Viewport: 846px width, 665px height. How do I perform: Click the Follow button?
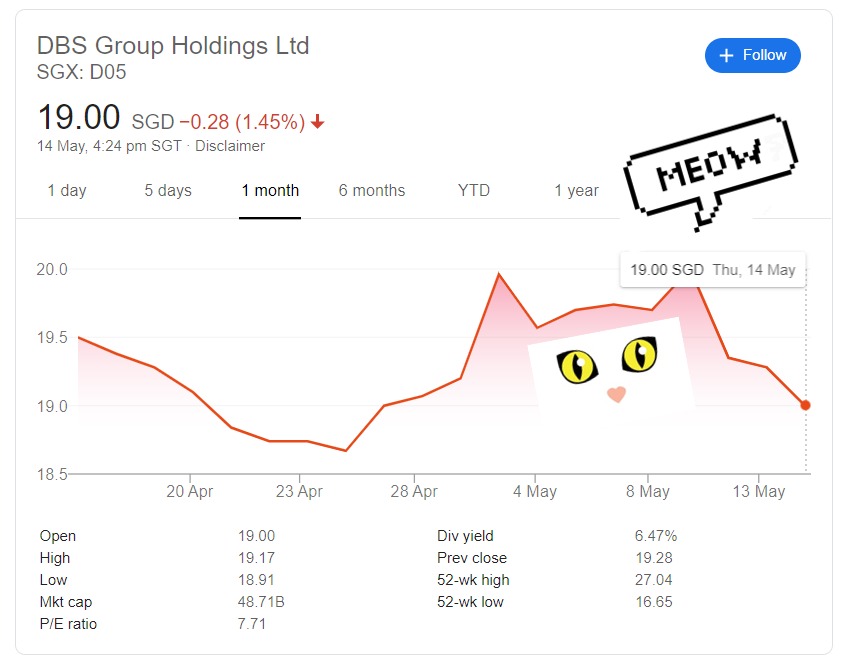752,55
